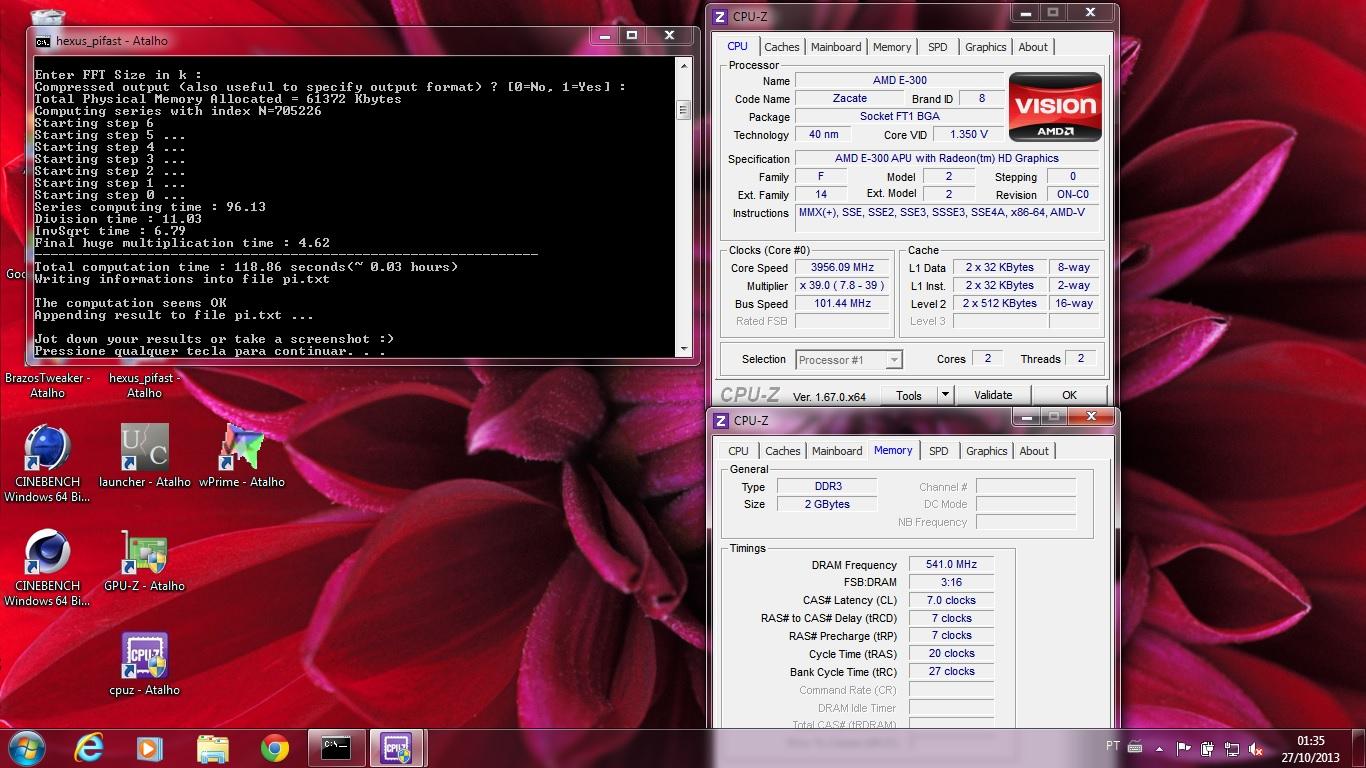Click the console scrollbar down arrow

tap(684, 349)
